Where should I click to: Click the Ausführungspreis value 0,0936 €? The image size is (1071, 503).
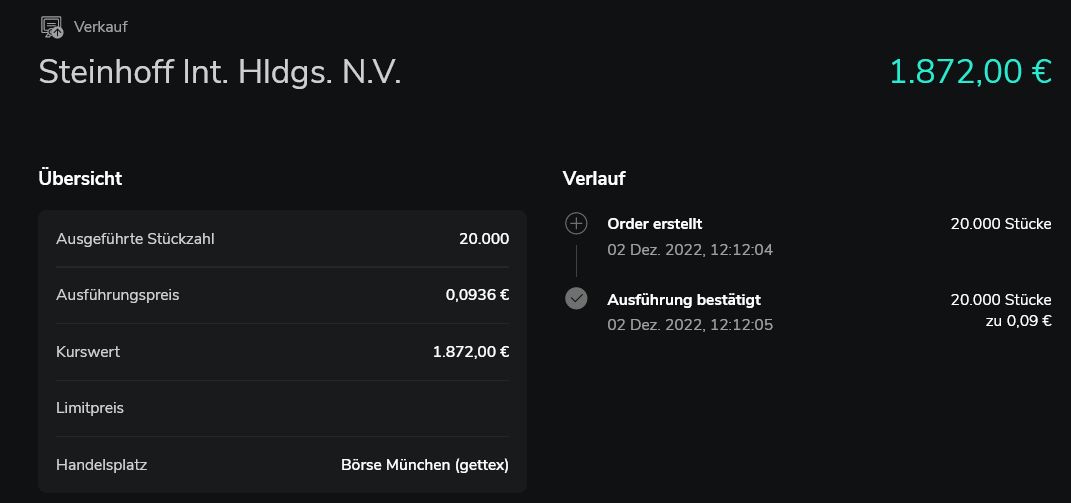[477, 295]
